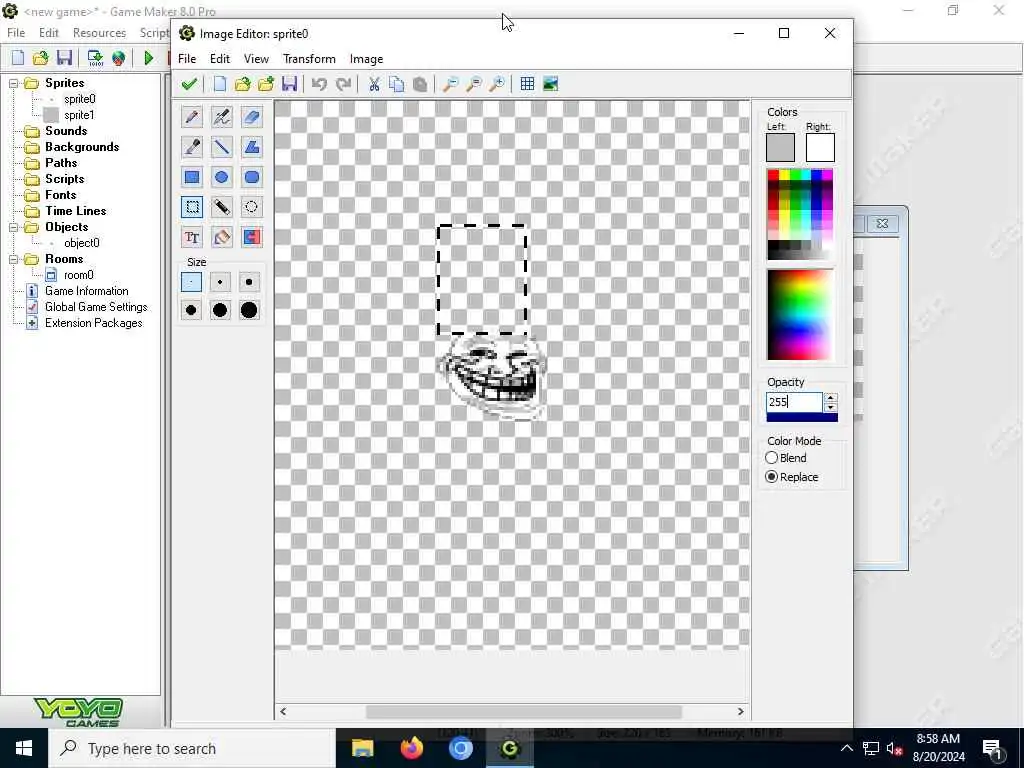Choose the smallest brush size
The image size is (1024, 768).
191,282
